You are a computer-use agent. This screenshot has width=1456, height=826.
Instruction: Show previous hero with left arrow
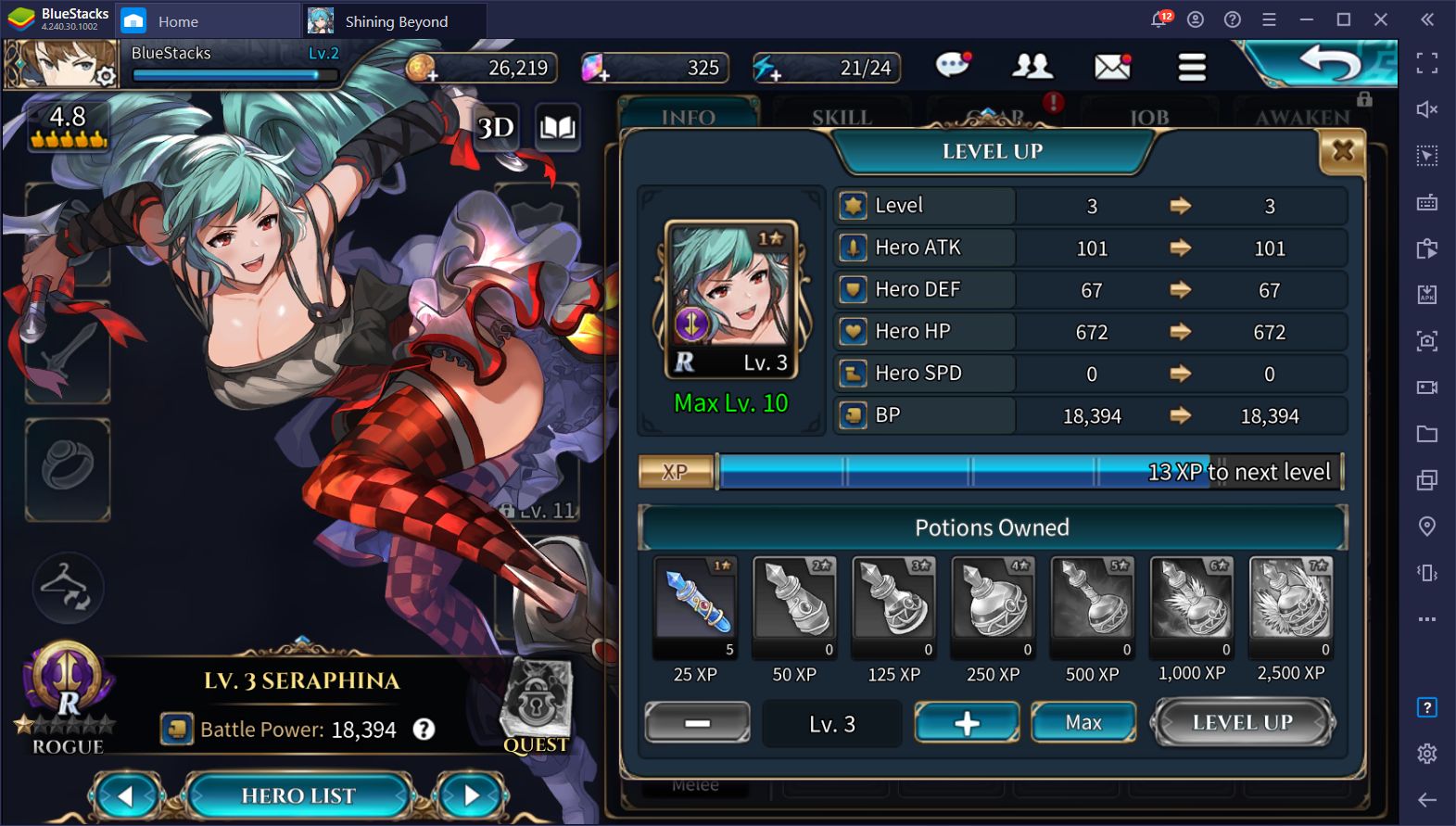pyautogui.click(x=126, y=795)
